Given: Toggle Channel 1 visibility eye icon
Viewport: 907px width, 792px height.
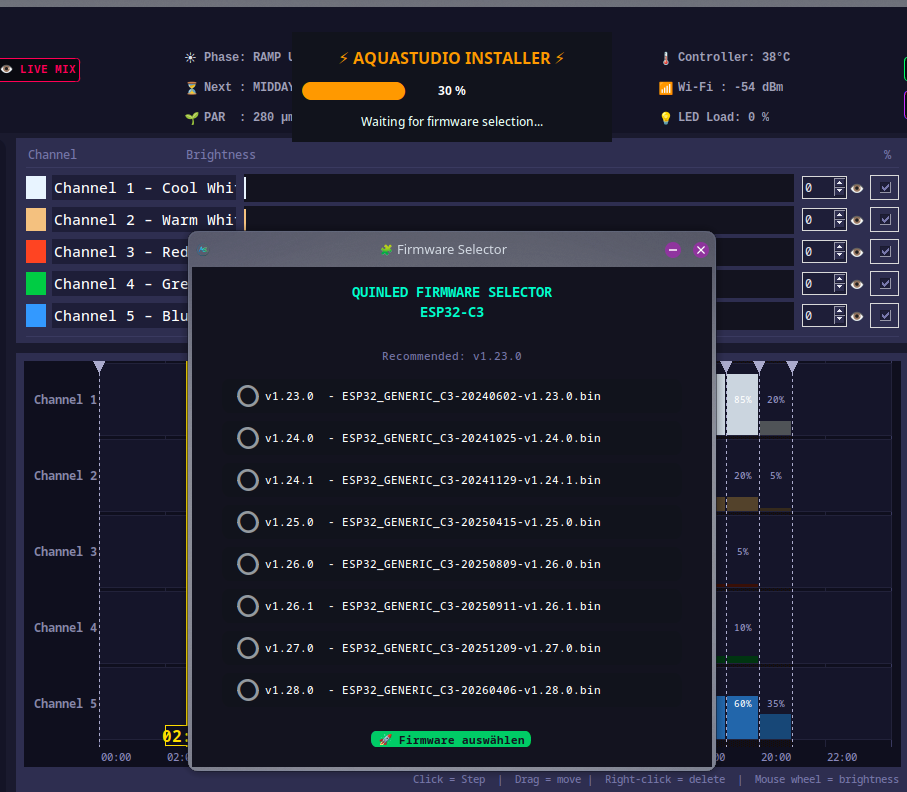Looking at the screenshot, I should point(857,188).
